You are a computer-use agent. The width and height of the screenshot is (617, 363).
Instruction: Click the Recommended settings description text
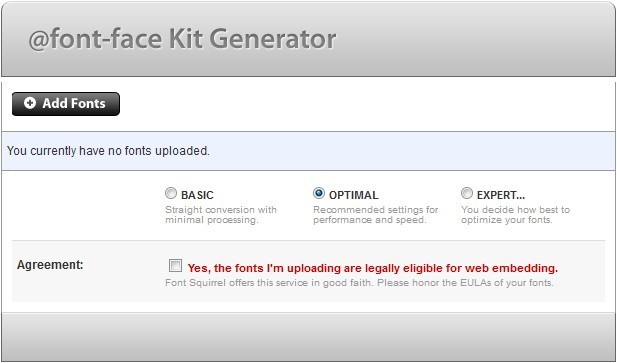point(376,215)
